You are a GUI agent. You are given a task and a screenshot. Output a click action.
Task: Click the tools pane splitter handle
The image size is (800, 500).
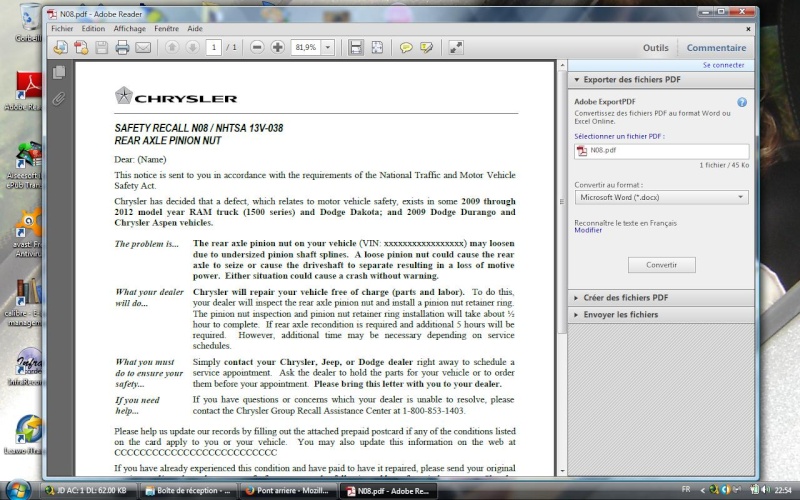562,202
